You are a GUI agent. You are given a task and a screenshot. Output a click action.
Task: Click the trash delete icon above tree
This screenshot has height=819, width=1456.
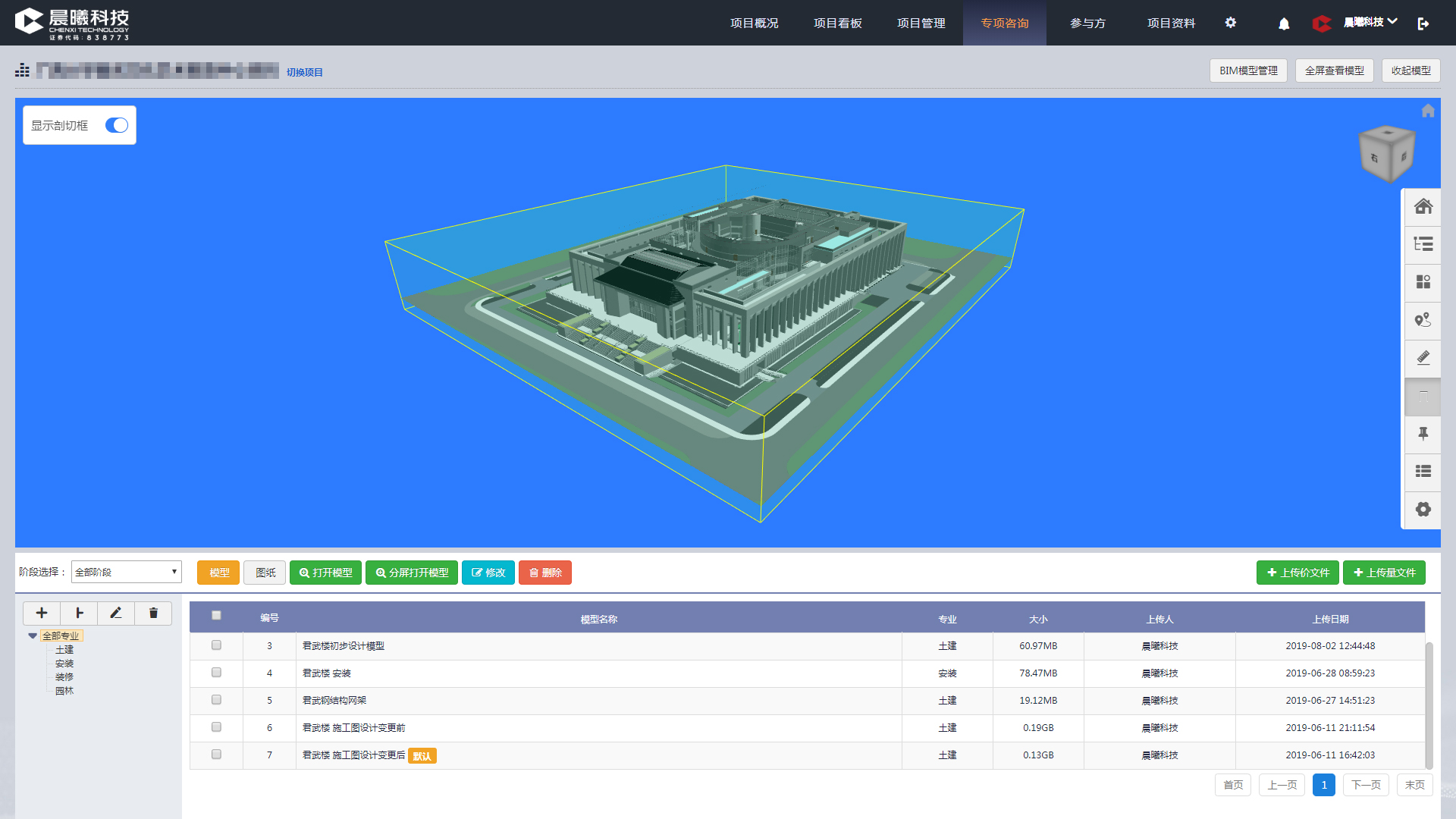coord(153,613)
